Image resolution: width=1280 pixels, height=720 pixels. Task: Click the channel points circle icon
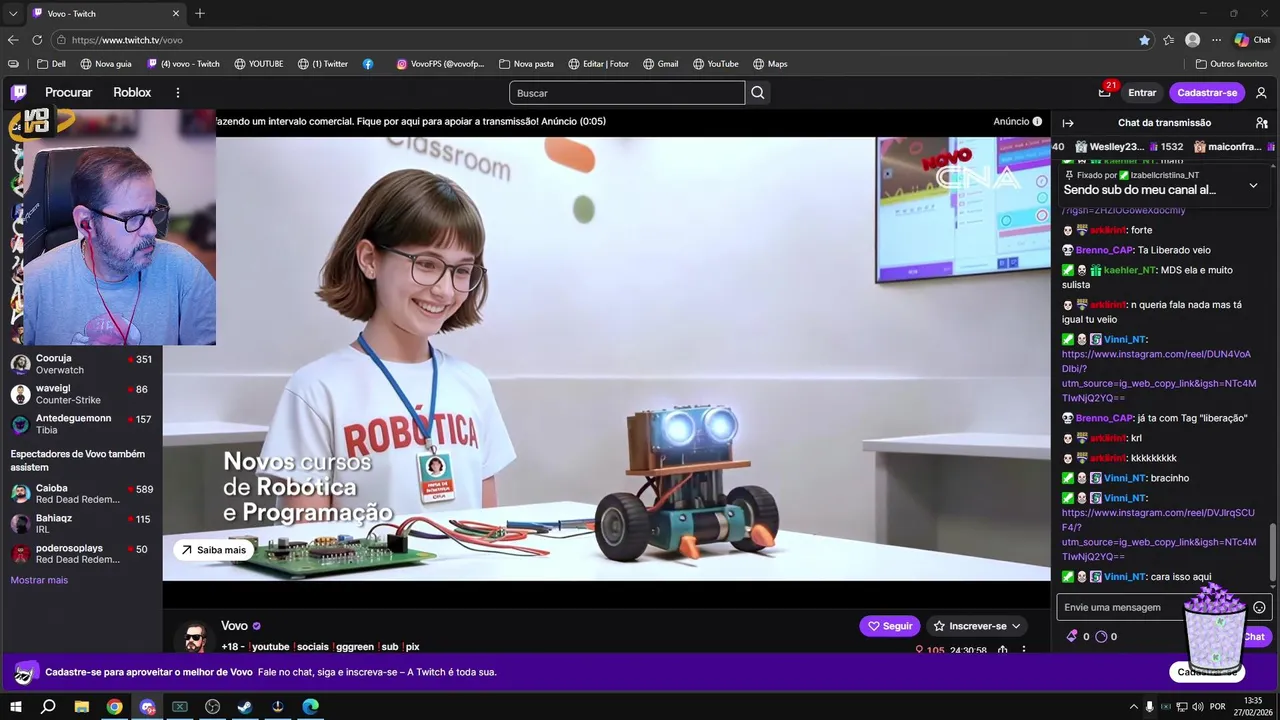click(x=1101, y=636)
